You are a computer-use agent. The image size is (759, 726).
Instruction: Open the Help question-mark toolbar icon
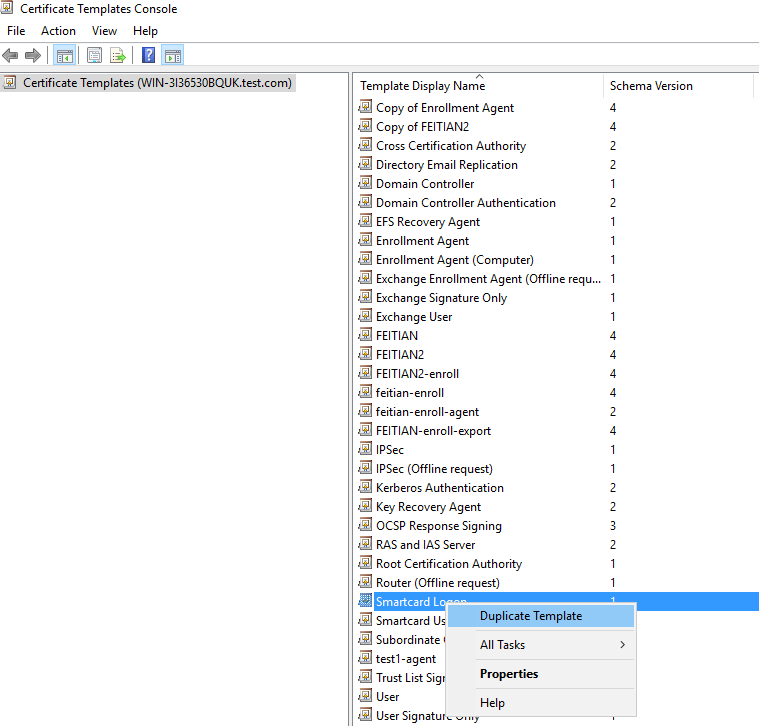pyautogui.click(x=149, y=55)
